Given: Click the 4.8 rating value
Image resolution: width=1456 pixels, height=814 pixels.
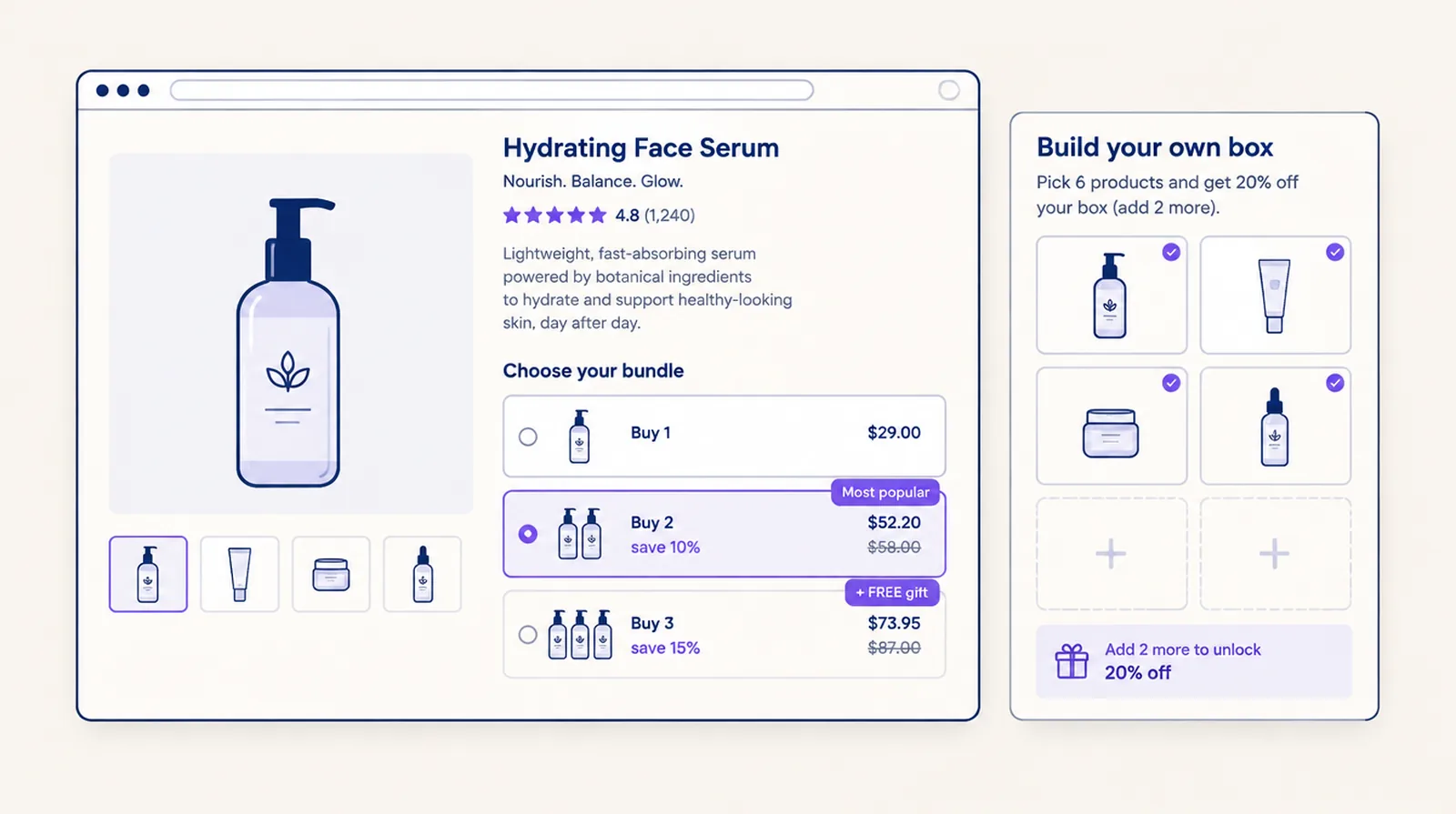Looking at the screenshot, I should tap(627, 216).
